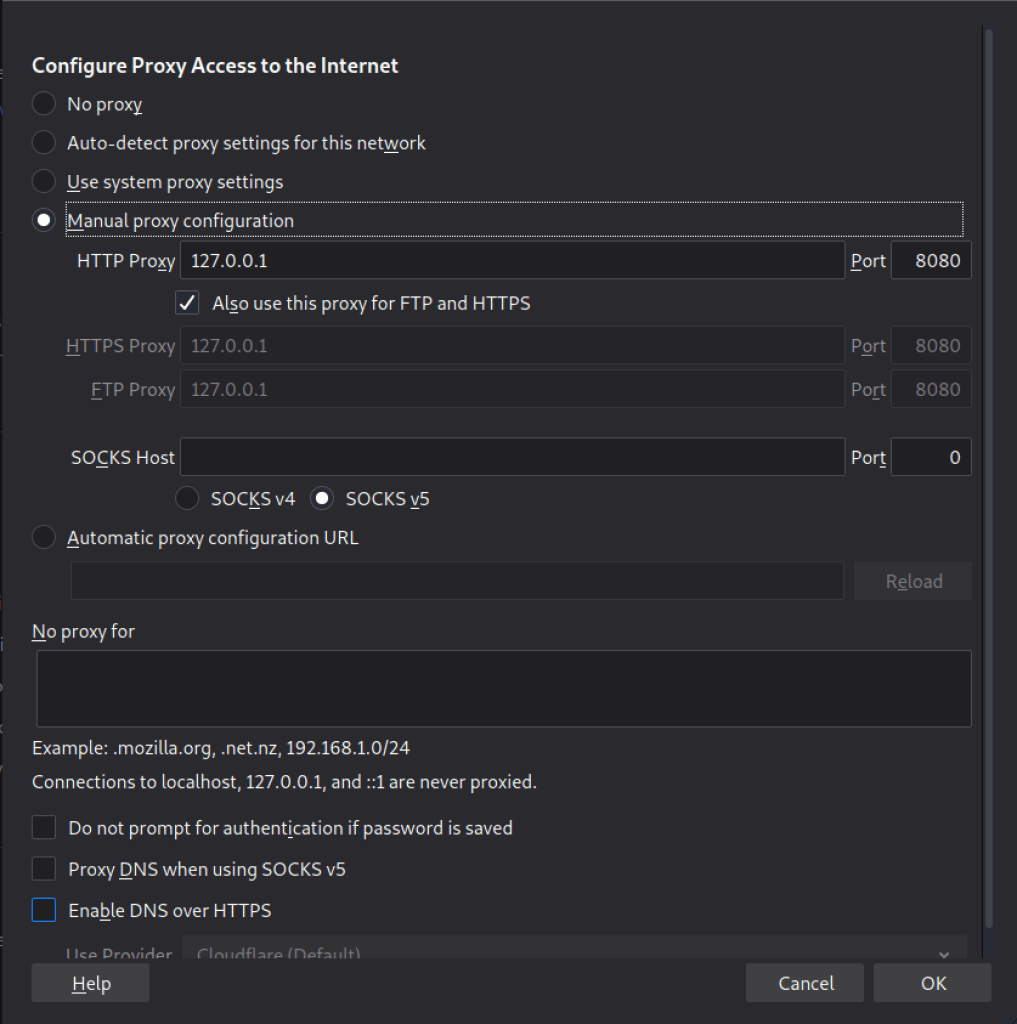Click the SOCKS Host Port field

930,457
